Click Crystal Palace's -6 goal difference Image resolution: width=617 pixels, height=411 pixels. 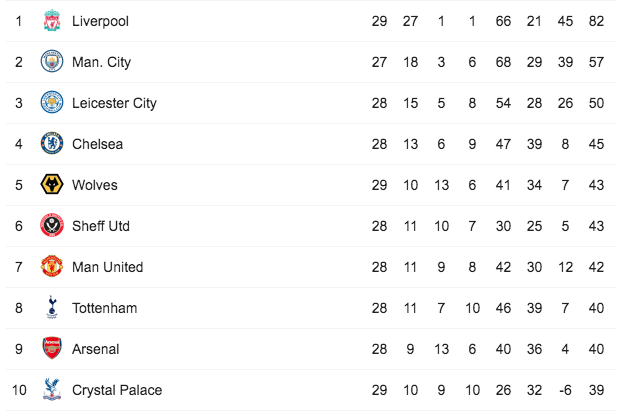coord(565,390)
